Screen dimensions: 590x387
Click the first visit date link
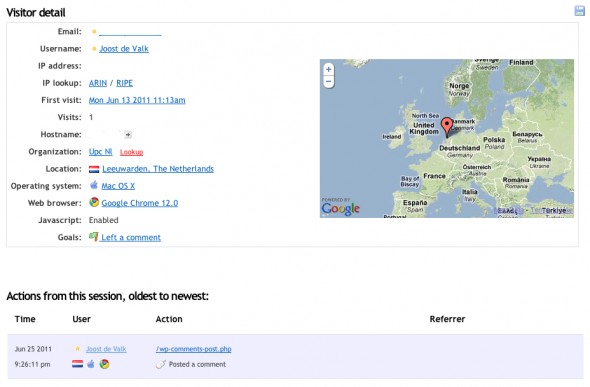click(x=137, y=100)
